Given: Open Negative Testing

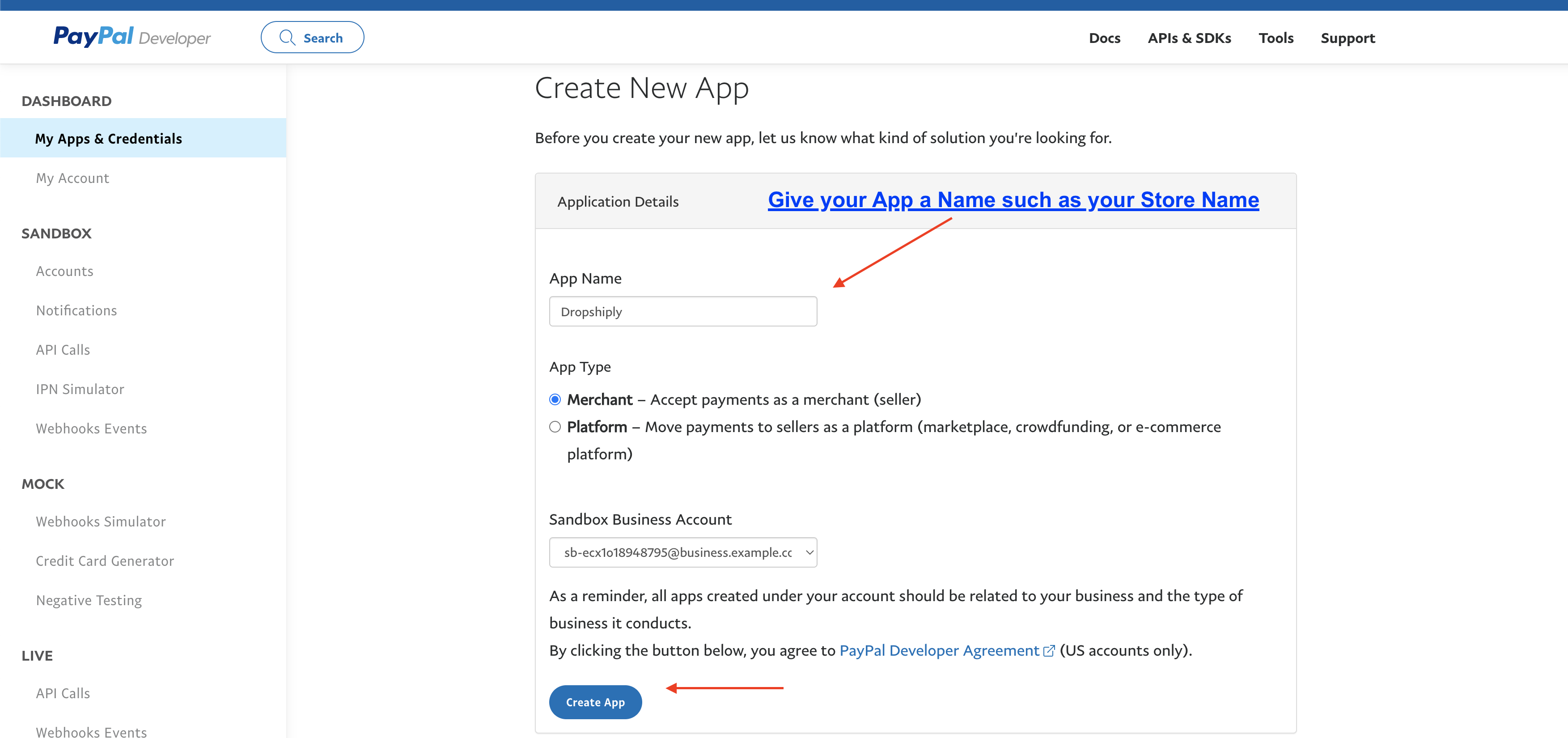Looking at the screenshot, I should coord(89,600).
